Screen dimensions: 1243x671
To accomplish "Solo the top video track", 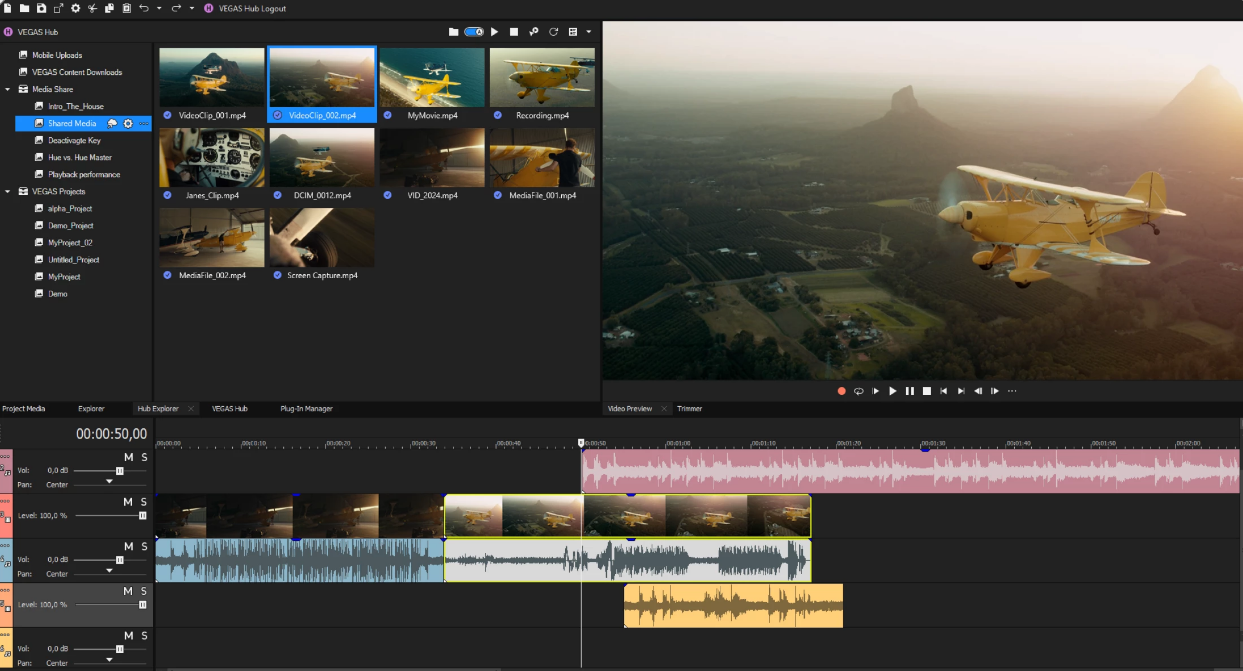I will pyautogui.click(x=144, y=502).
